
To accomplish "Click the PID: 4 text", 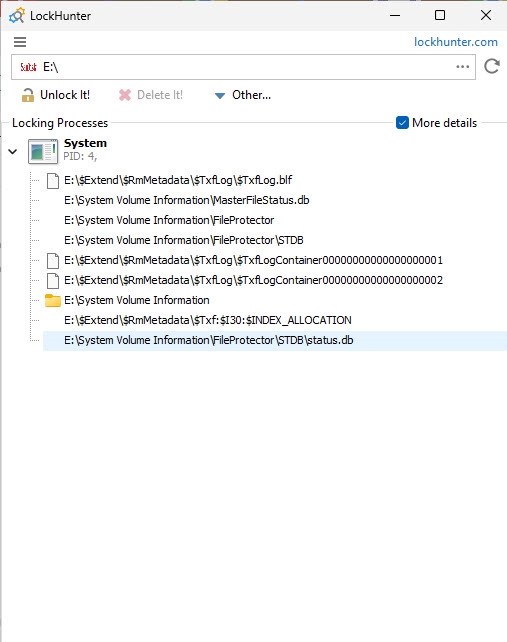I will [x=80, y=156].
